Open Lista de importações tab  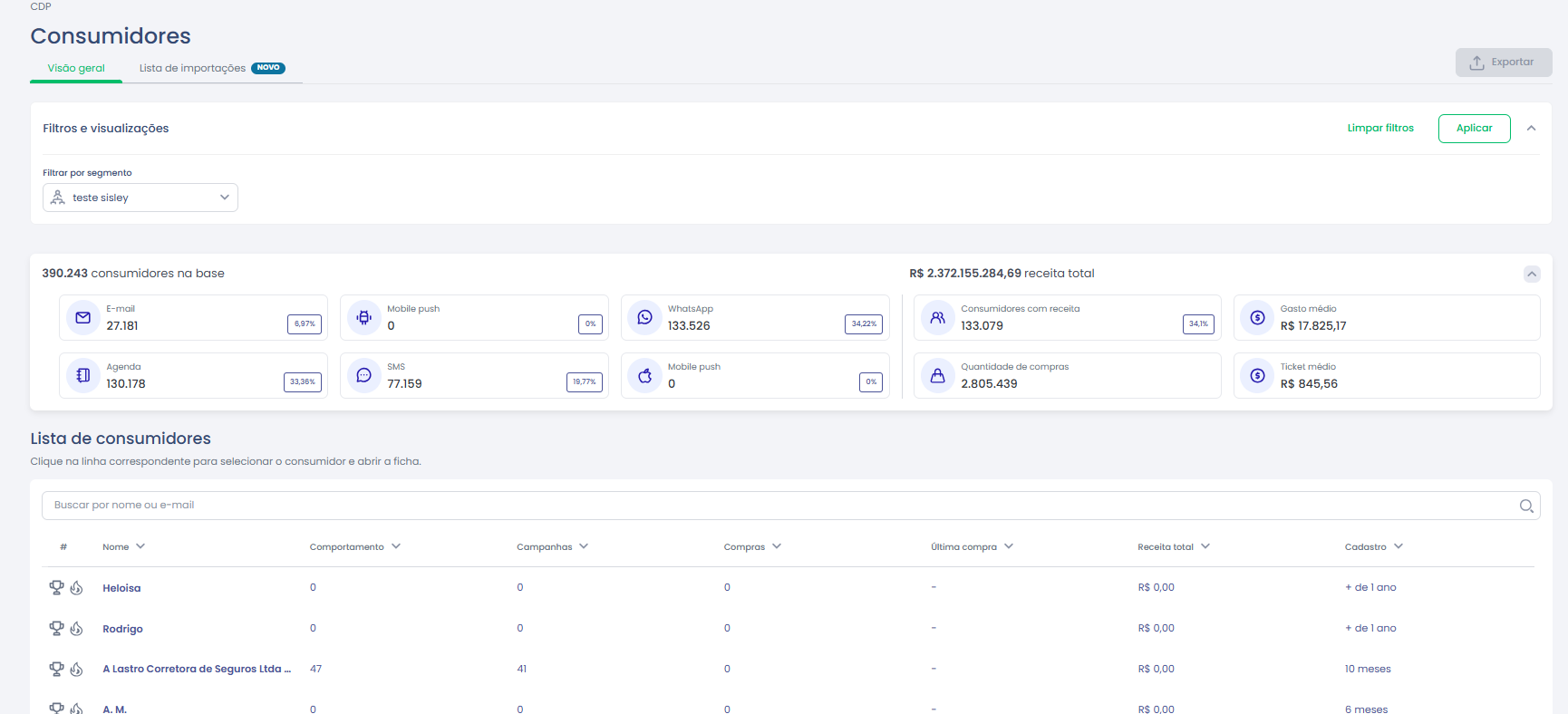pyautogui.click(x=212, y=69)
